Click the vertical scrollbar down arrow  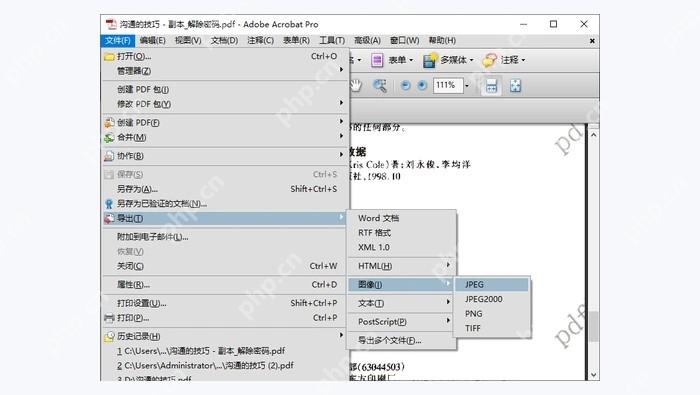tap(593, 375)
